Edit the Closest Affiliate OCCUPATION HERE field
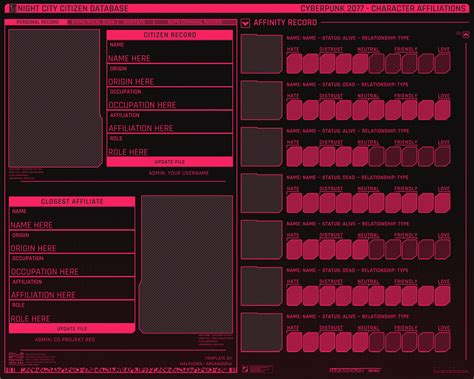The height and width of the screenshot is (379, 474). click(72, 265)
